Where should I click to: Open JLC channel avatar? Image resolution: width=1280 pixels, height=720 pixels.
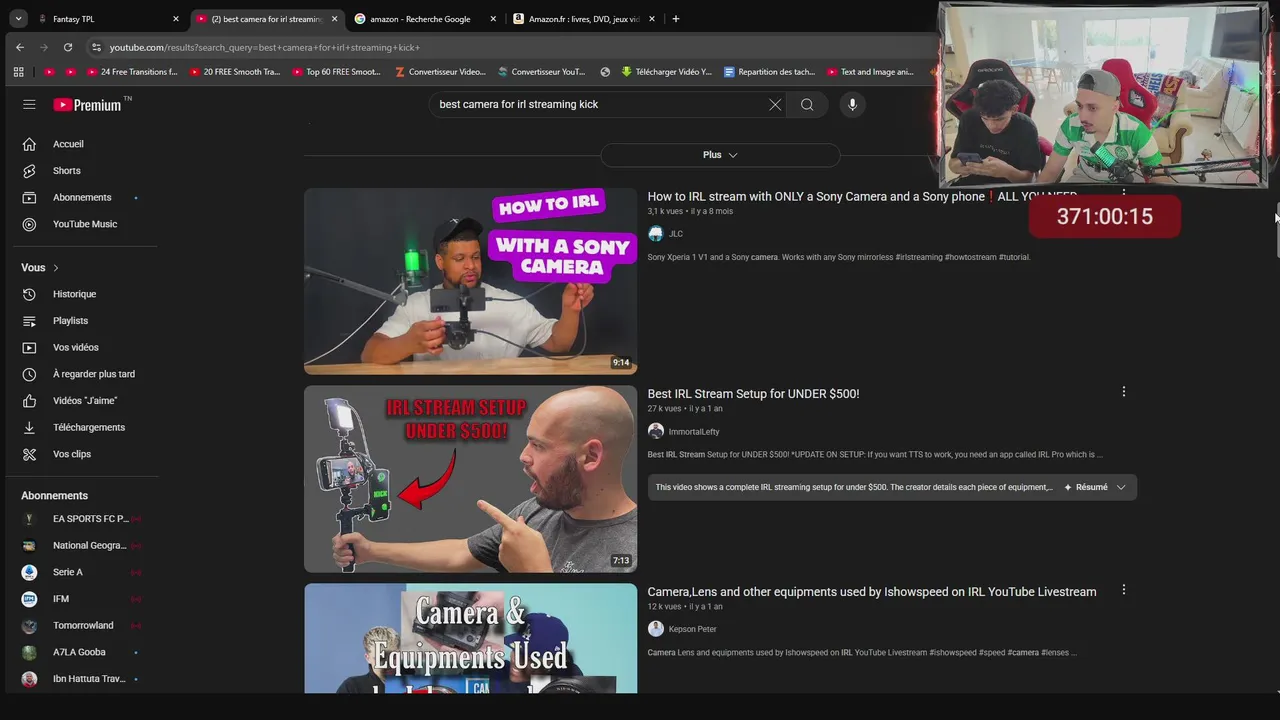[655, 234]
